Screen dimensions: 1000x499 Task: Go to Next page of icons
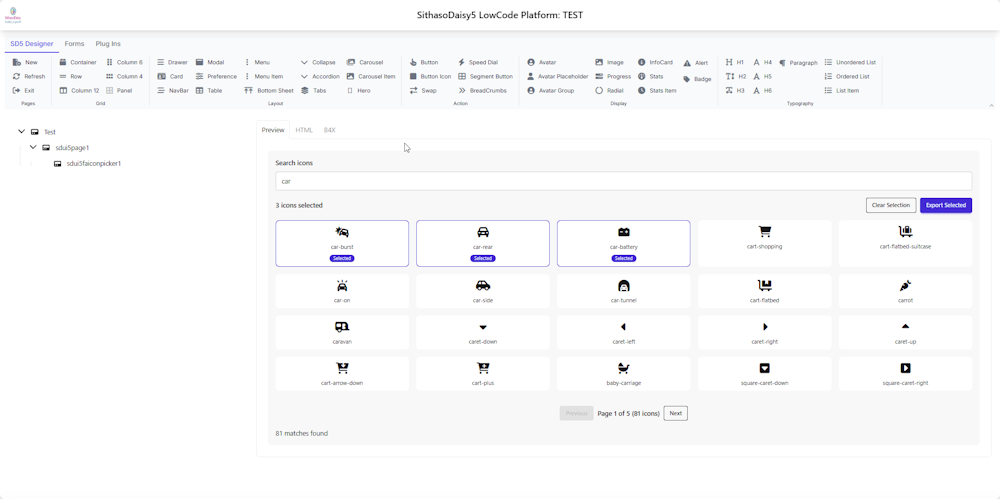coord(675,413)
